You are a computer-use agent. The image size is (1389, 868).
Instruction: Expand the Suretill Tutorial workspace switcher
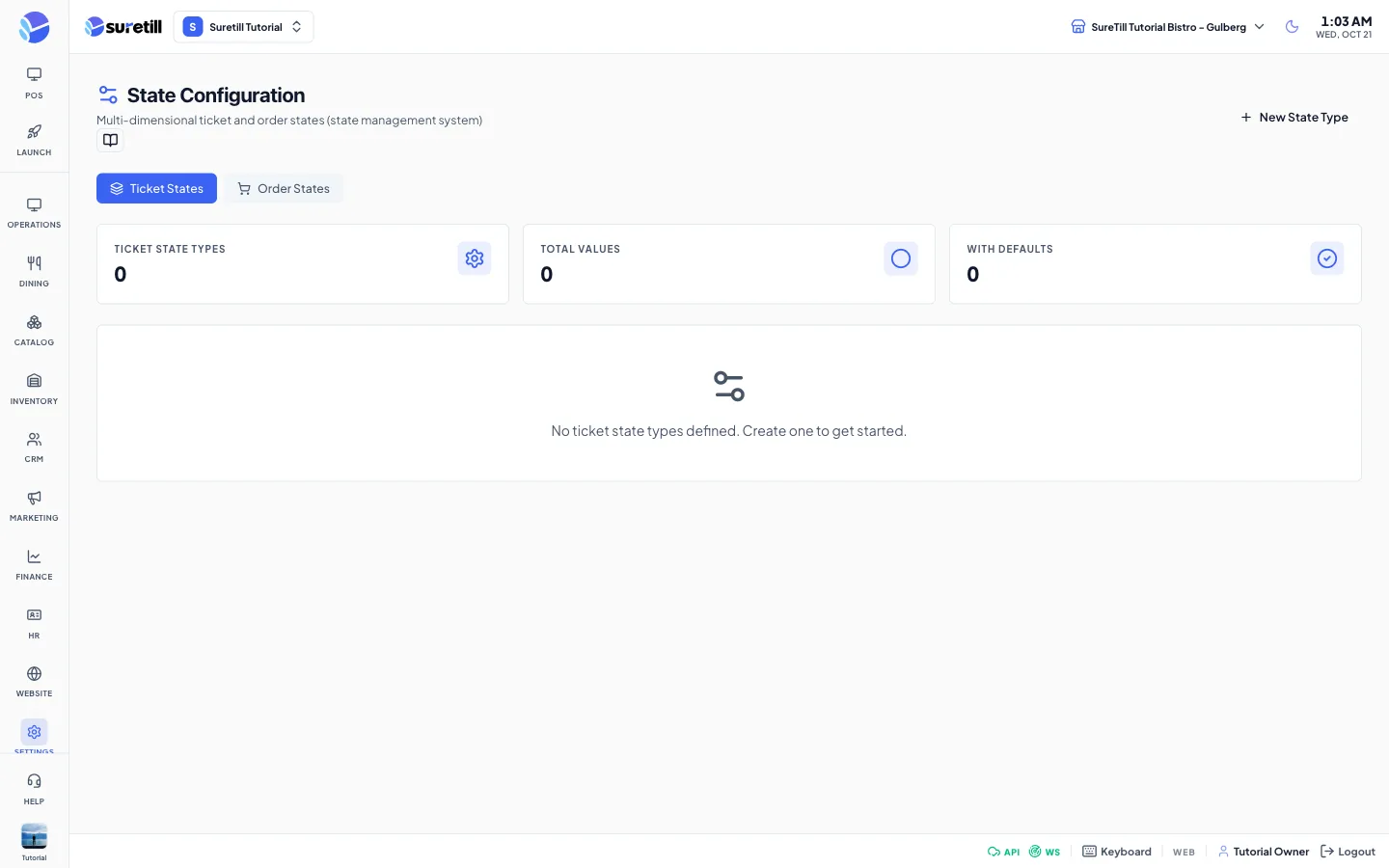(x=243, y=27)
